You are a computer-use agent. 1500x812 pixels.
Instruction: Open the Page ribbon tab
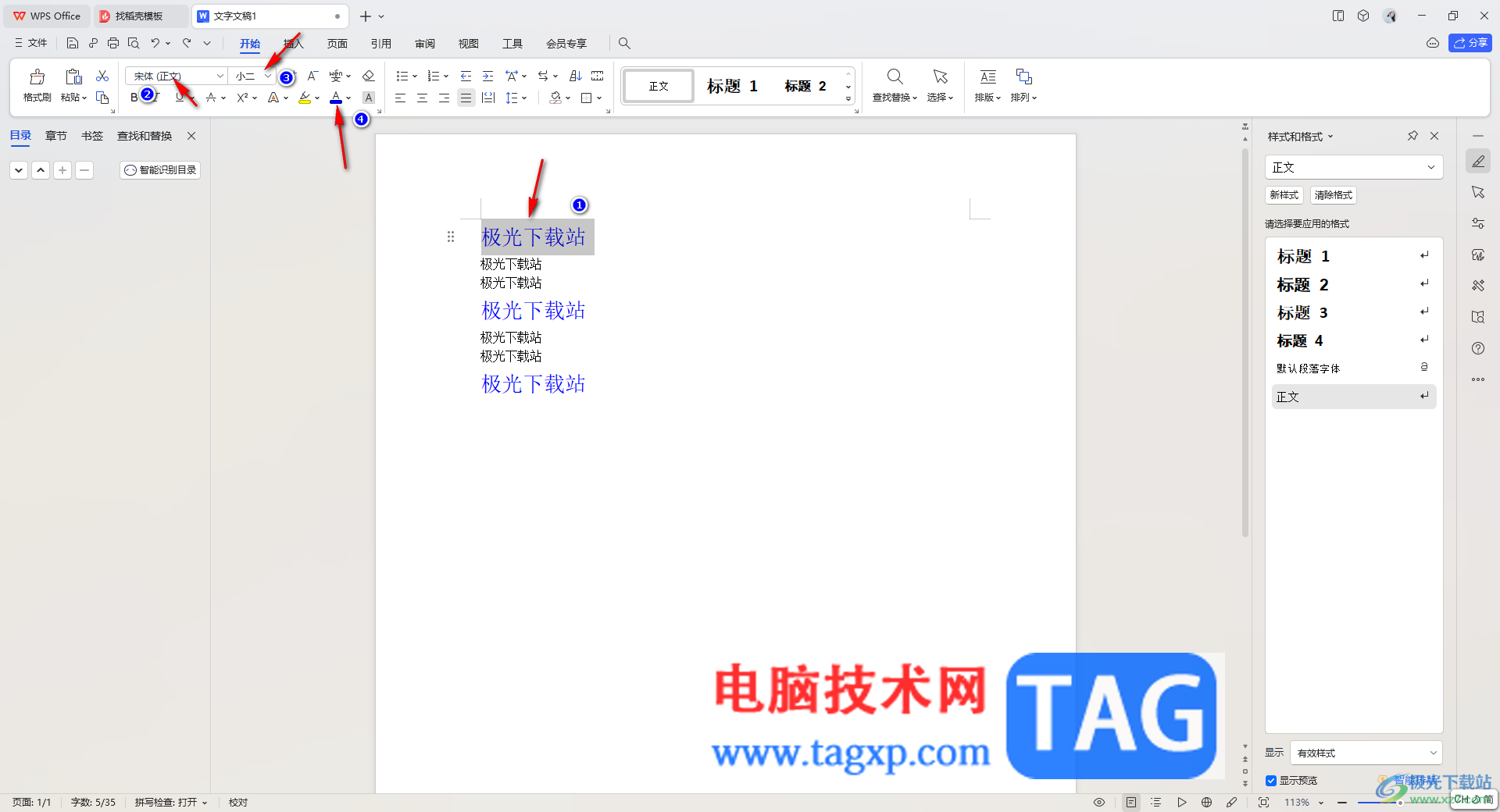pyautogui.click(x=337, y=44)
